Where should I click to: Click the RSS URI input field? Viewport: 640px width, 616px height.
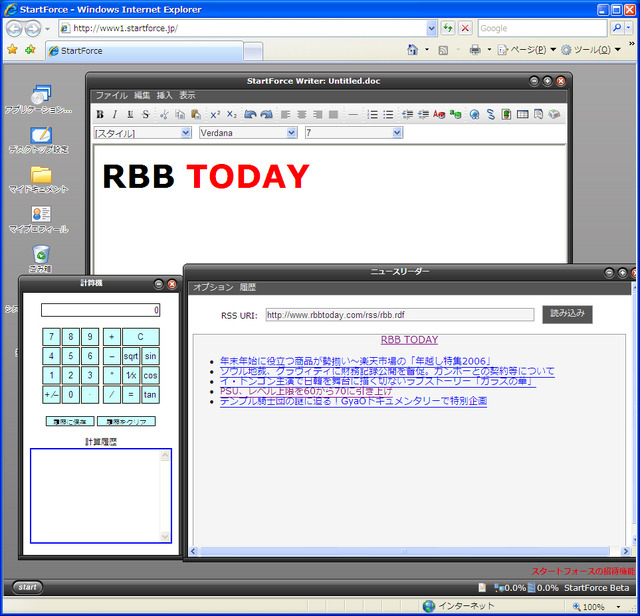coord(400,315)
